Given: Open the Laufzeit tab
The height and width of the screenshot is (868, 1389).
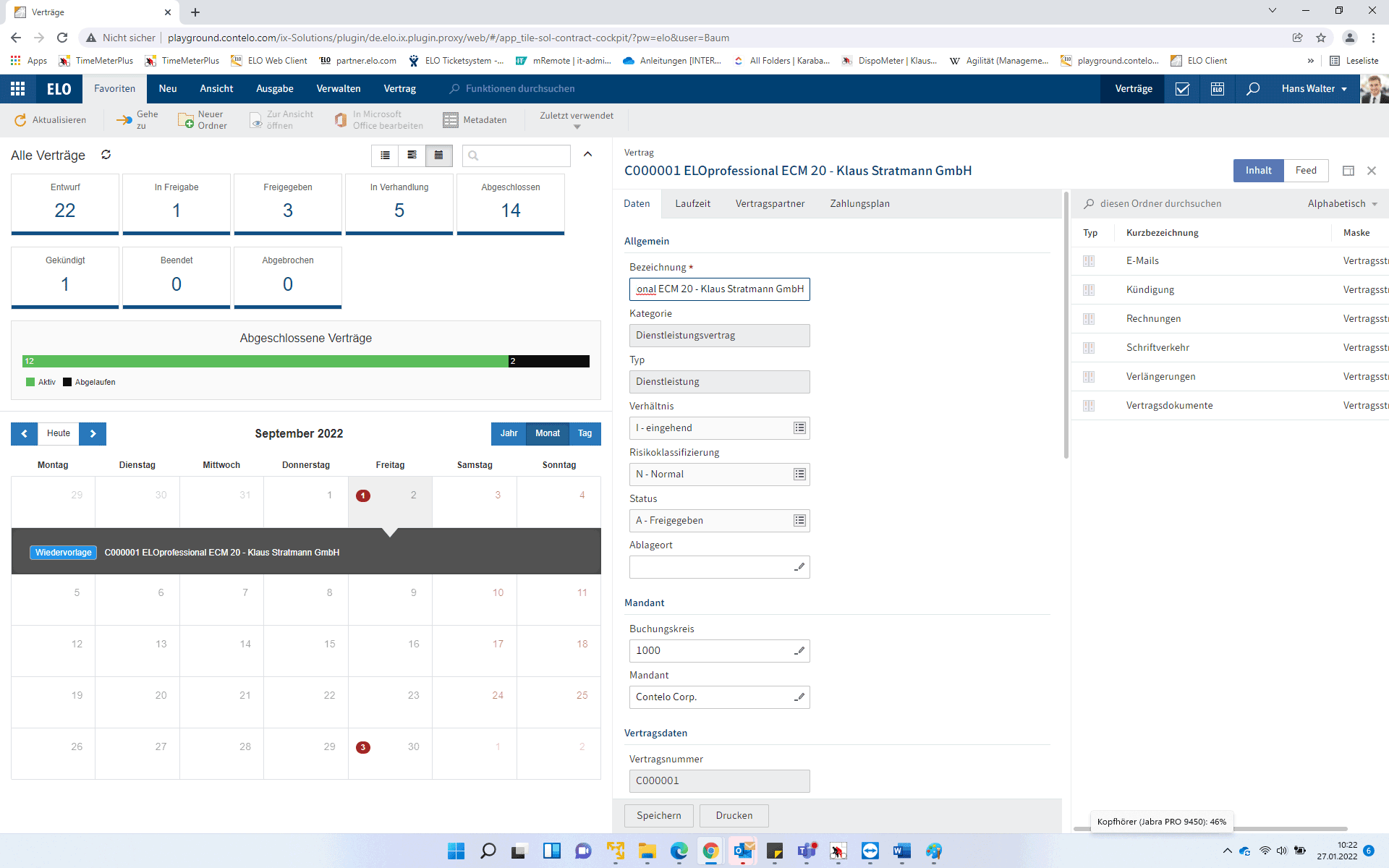Looking at the screenshot, I should (692, 204).
